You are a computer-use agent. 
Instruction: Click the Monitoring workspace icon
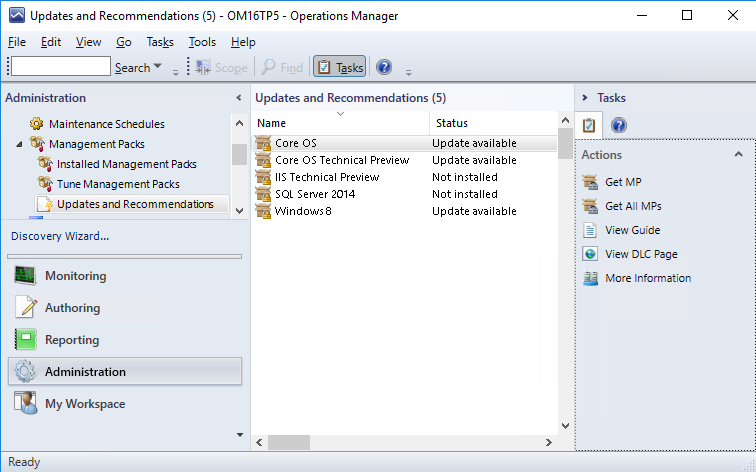tap(25, 276)
